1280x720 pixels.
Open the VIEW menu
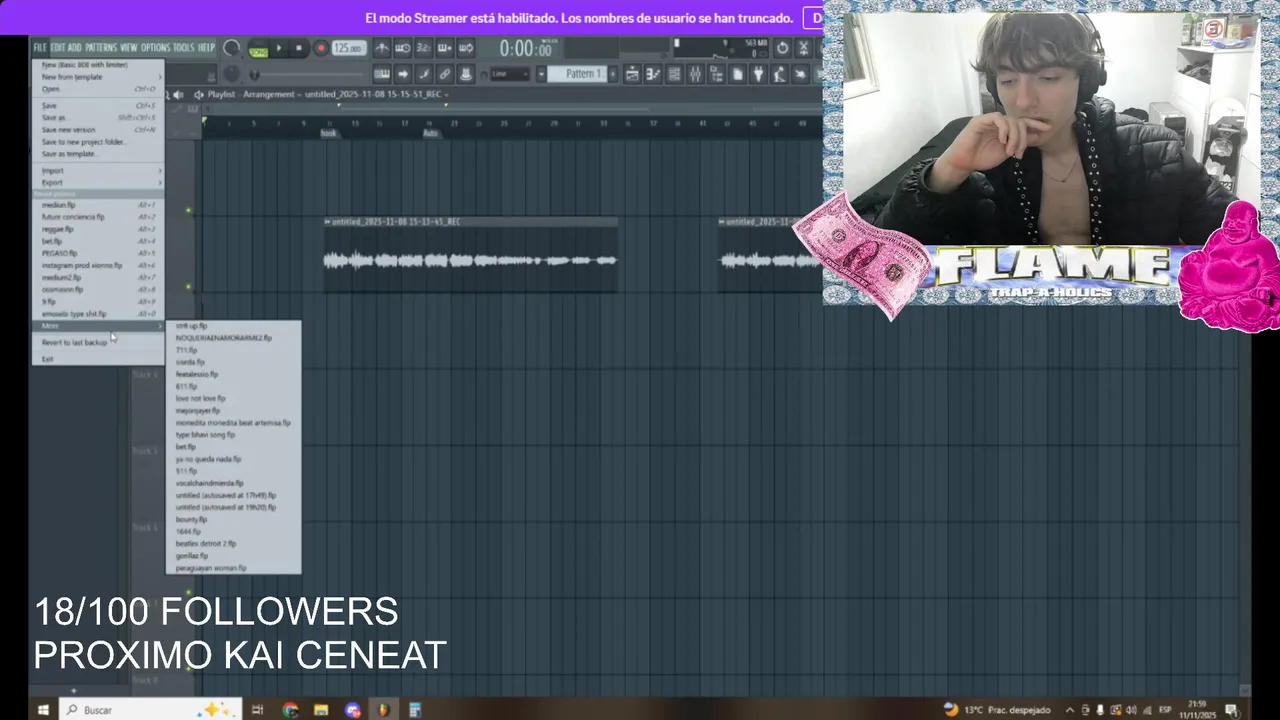tap(129, 48)
